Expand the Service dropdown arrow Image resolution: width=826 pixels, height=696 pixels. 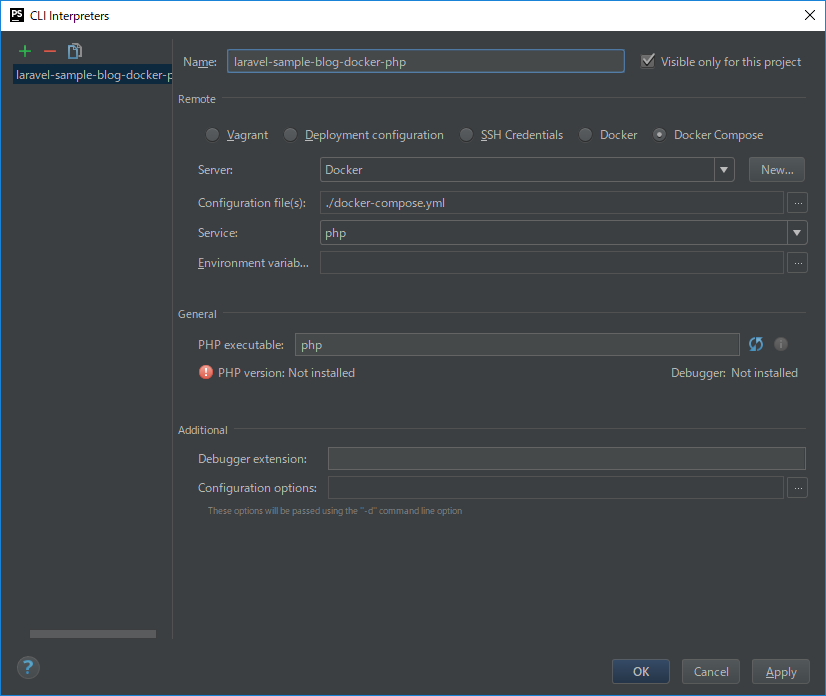coord(797,233)
